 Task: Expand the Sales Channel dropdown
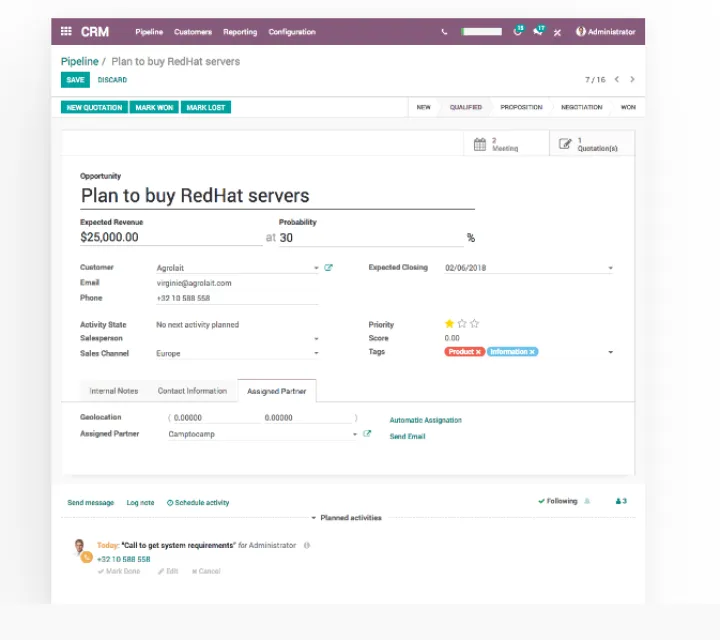point(316,353)
